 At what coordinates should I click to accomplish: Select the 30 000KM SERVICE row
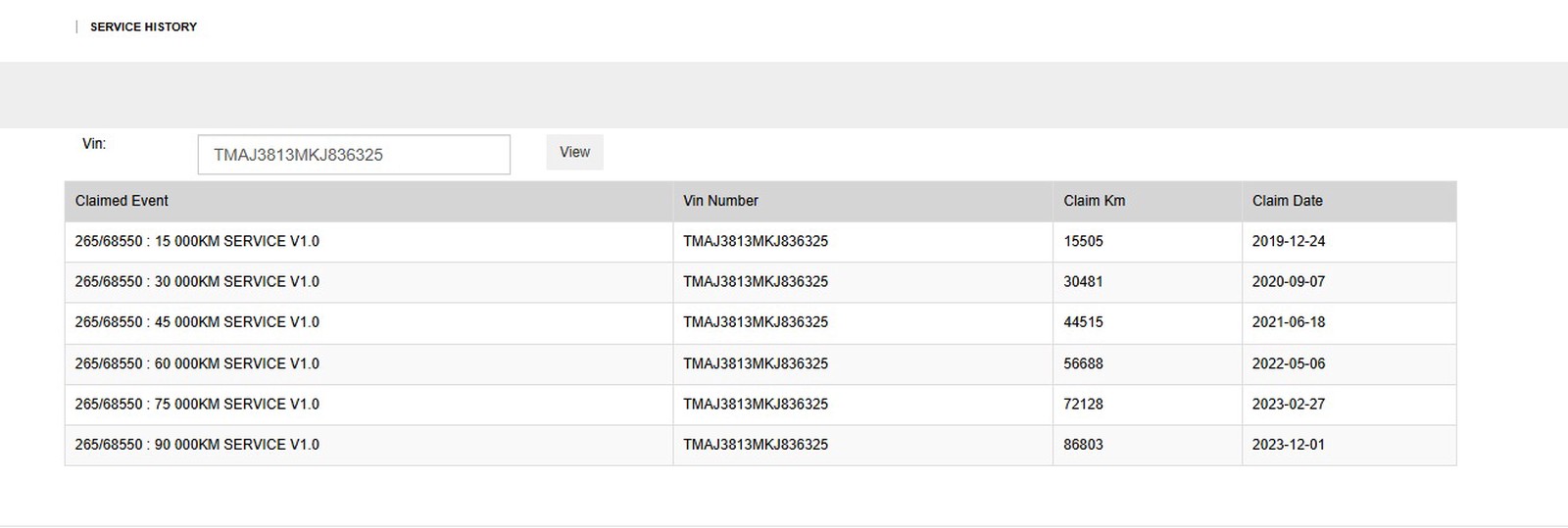(x=197, y=282)
